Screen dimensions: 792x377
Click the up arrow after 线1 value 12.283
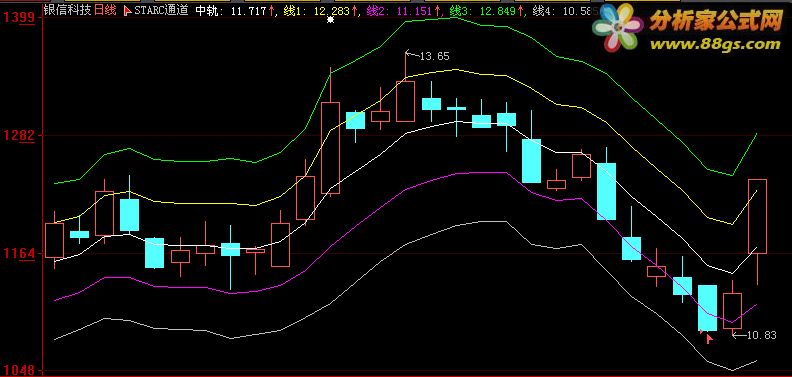click(355, 11)
